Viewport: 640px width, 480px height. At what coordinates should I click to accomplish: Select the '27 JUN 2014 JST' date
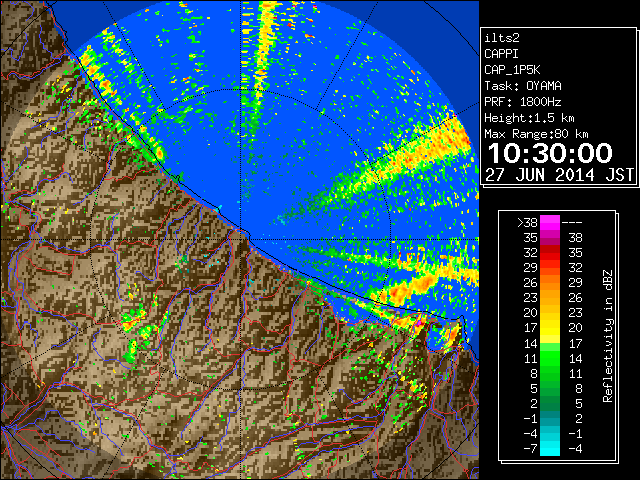point(559,175)
